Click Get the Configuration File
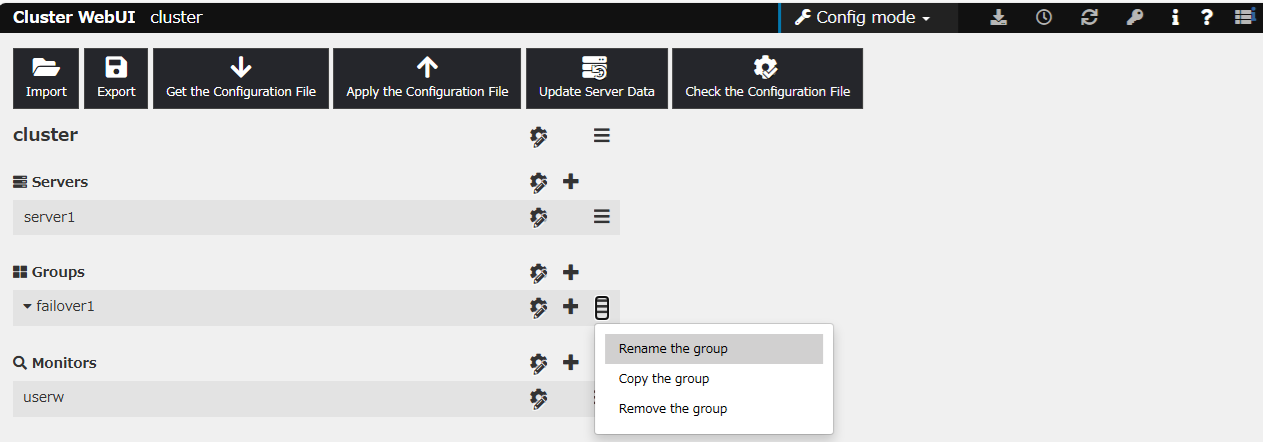Screen dimensions: 1263x442 point(241,78)
